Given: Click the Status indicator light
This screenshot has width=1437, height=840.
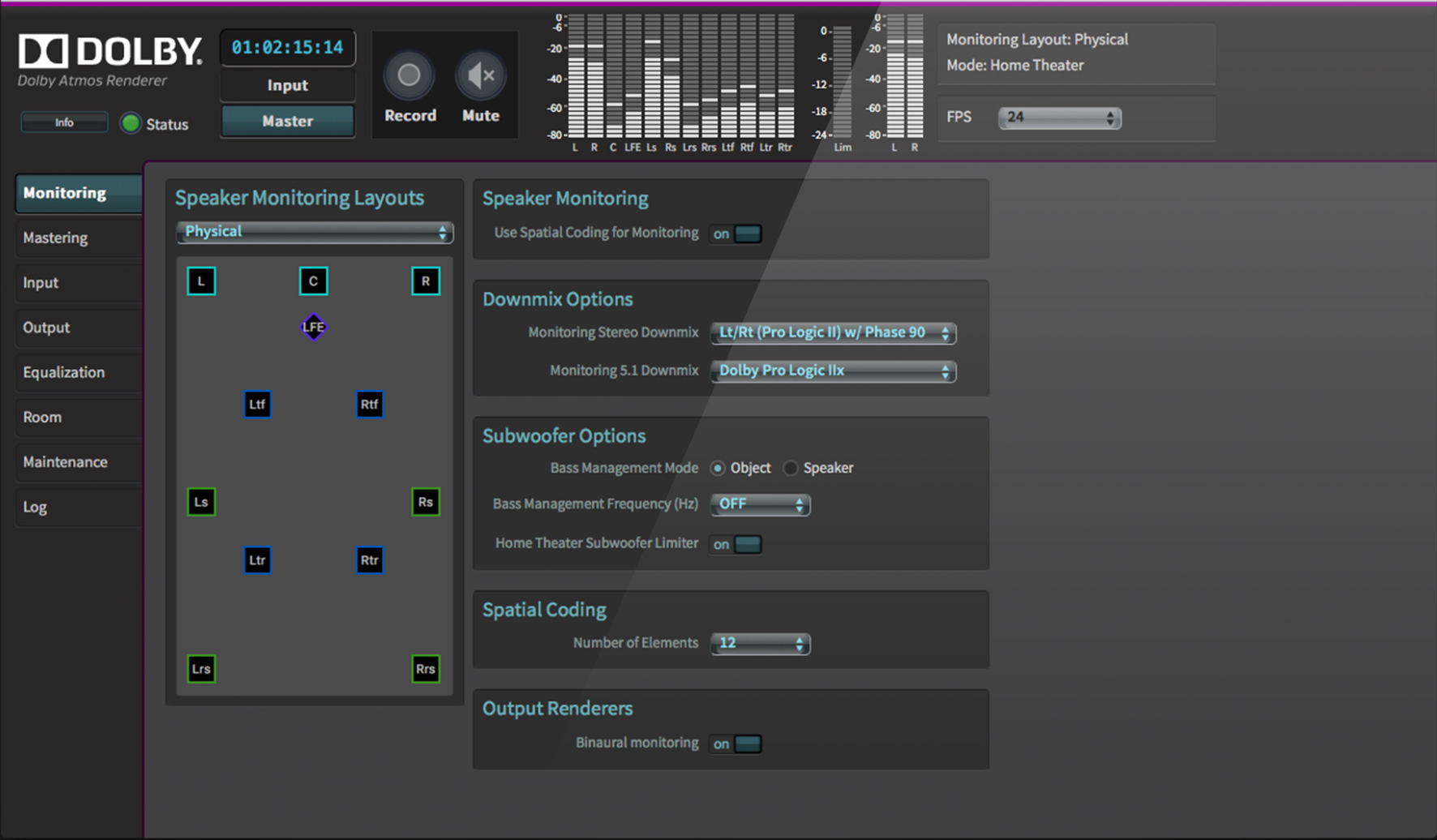Looking at the screenshot, I should pyautogui.click(x=131, y=123).
